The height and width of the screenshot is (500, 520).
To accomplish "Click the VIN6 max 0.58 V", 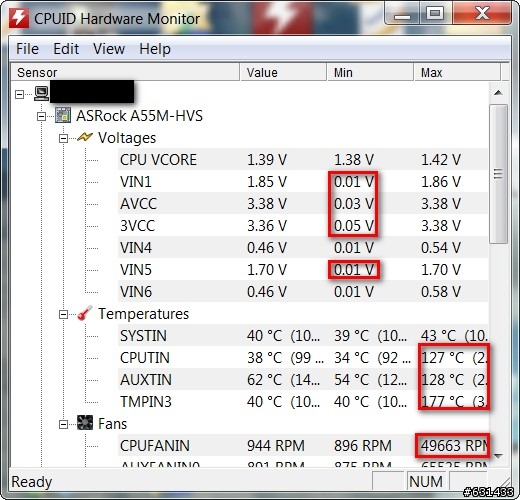I will (441, 292).
